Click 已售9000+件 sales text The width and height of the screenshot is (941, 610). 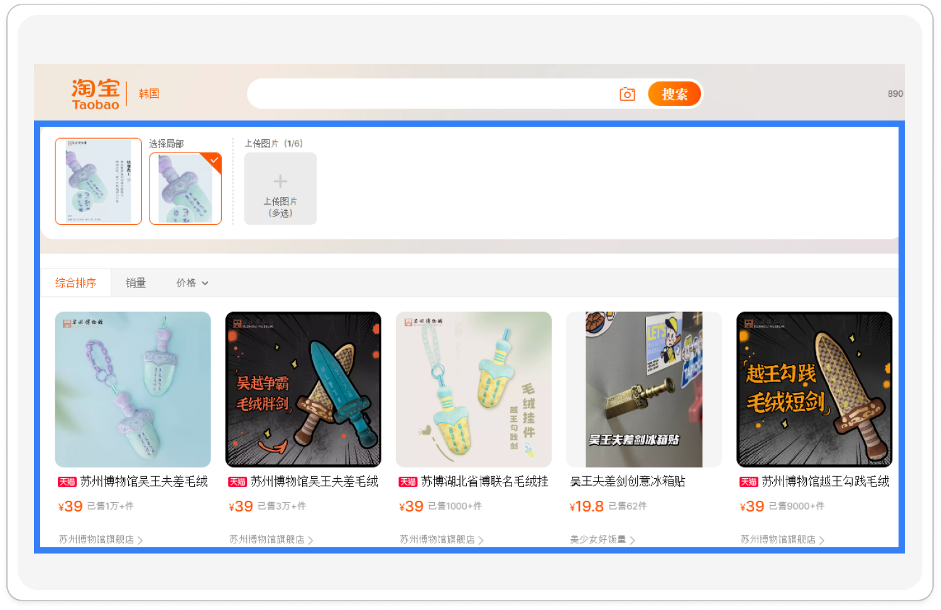(796, 506)
